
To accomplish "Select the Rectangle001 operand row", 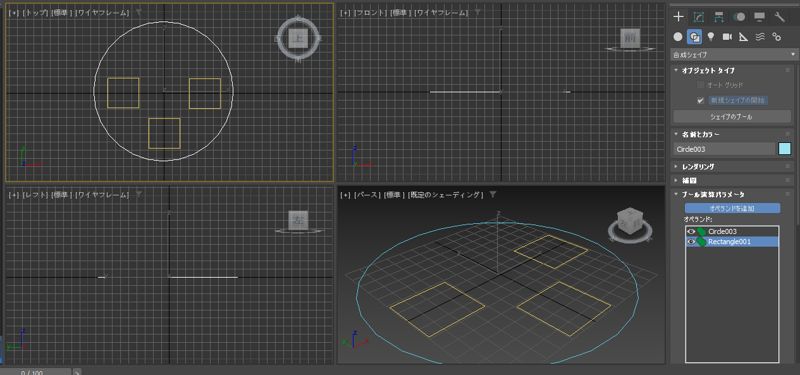I will (x=732, y=242).
